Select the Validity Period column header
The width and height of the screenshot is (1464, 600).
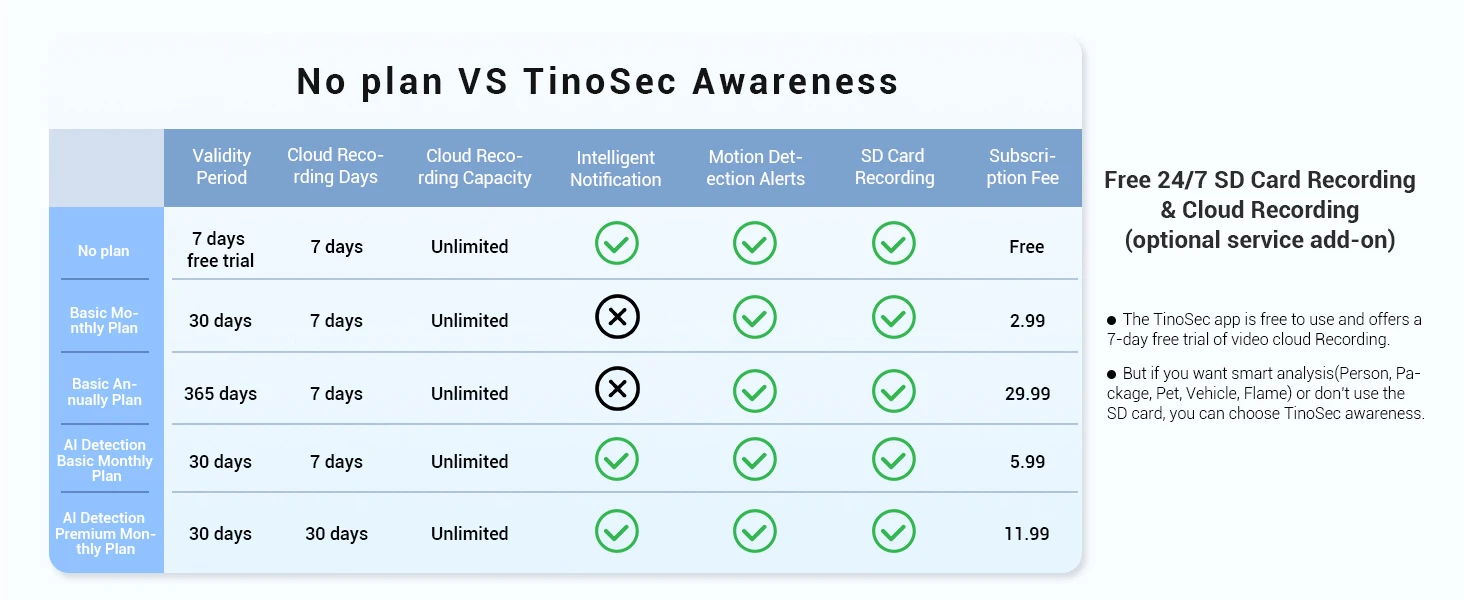[221, 167]
